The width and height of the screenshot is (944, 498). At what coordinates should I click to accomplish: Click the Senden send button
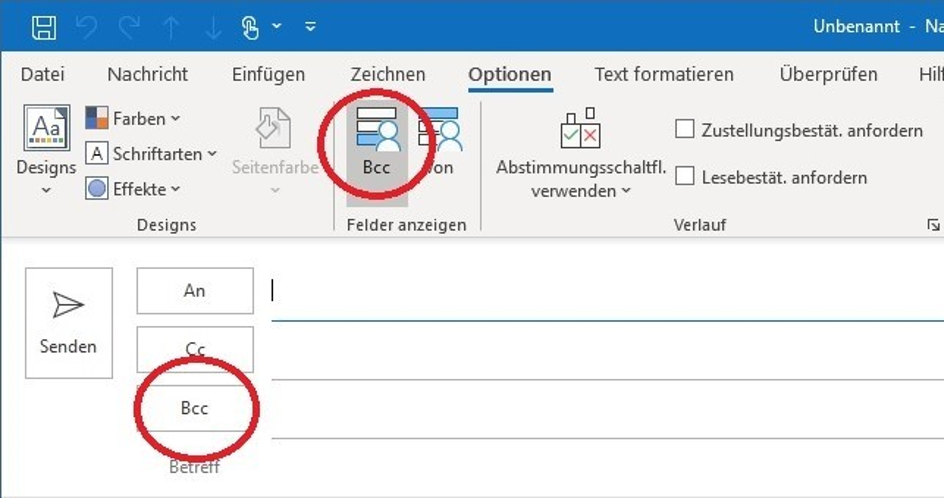coord(69,323)
